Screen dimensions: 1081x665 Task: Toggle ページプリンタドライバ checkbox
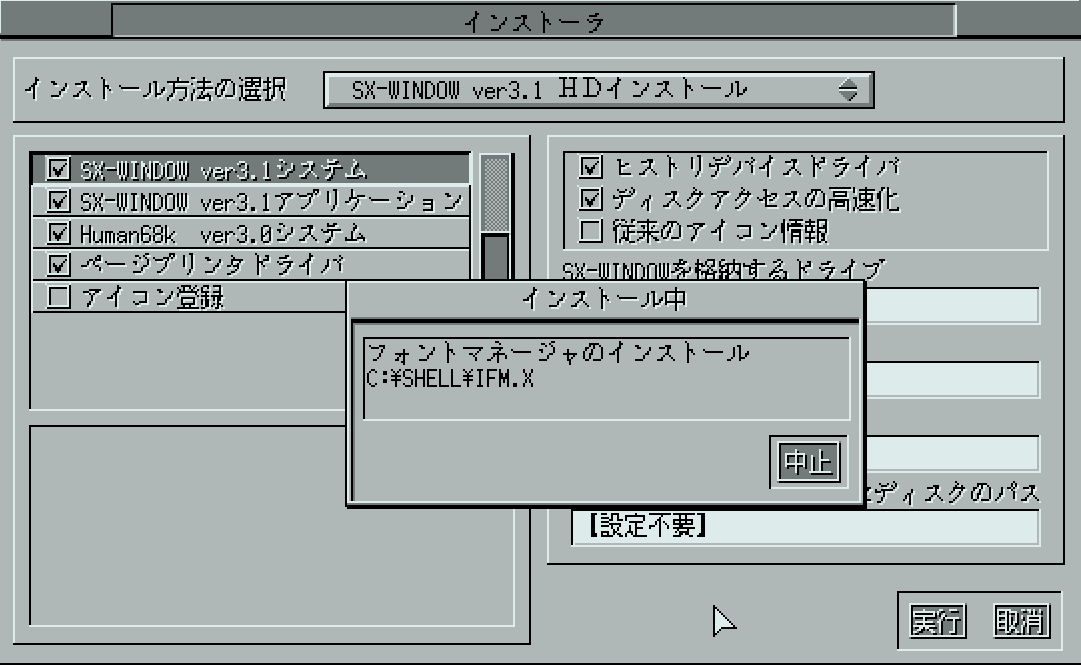click(59, 265)
